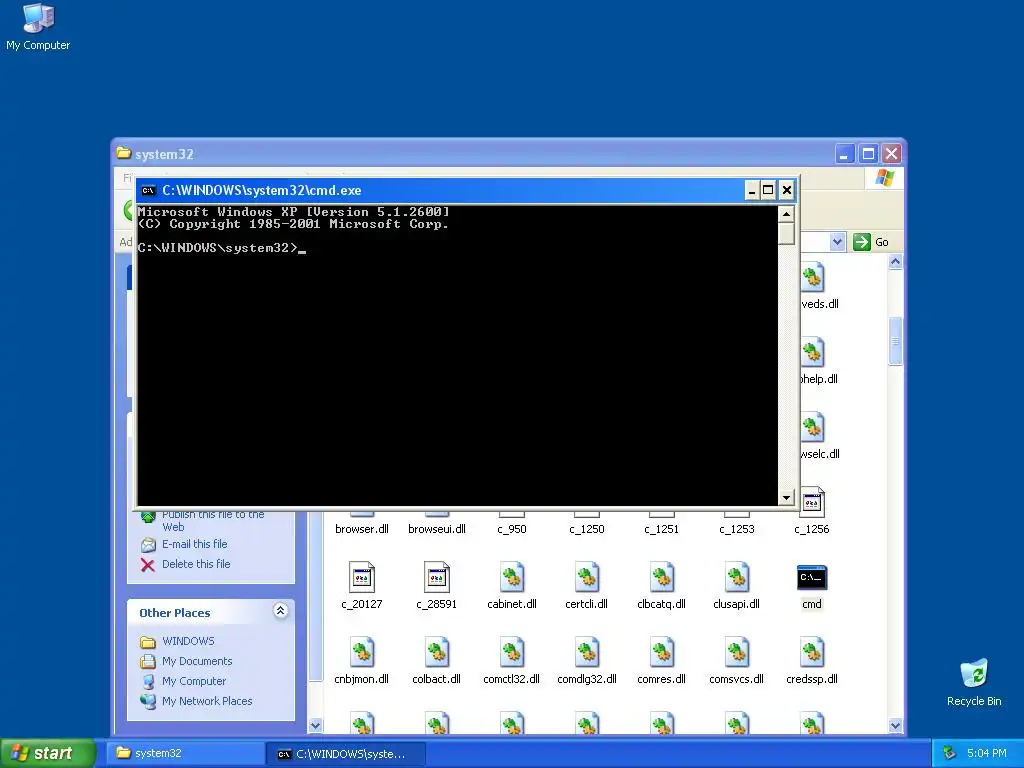Viewport: 1024px width, 768px height.
Task: Switch to system32 taskbar button
Action: 185,753
